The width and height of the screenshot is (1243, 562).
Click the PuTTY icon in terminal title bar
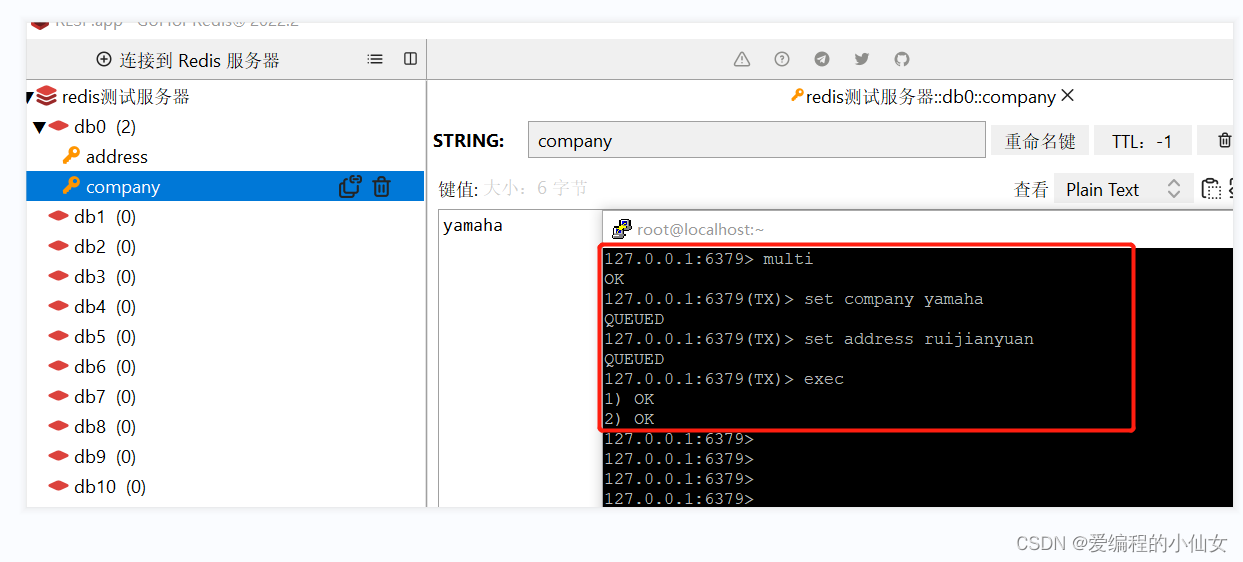tap(622, 229)
